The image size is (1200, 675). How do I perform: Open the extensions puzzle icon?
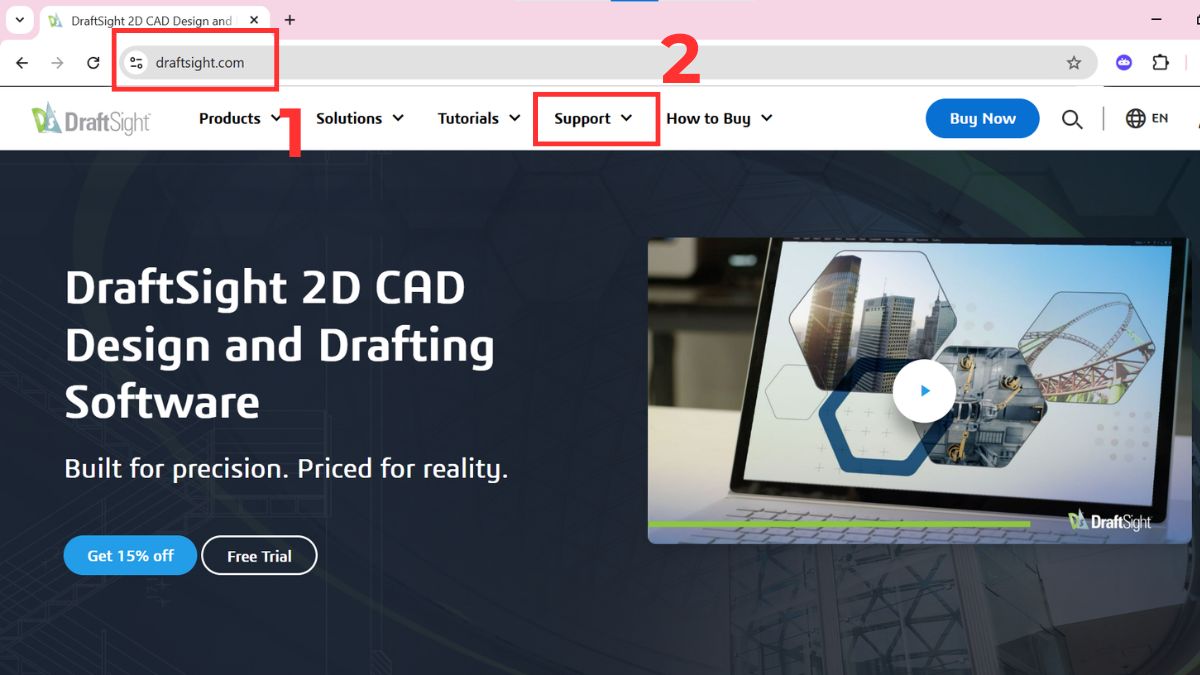click(x=1160, y=63)
